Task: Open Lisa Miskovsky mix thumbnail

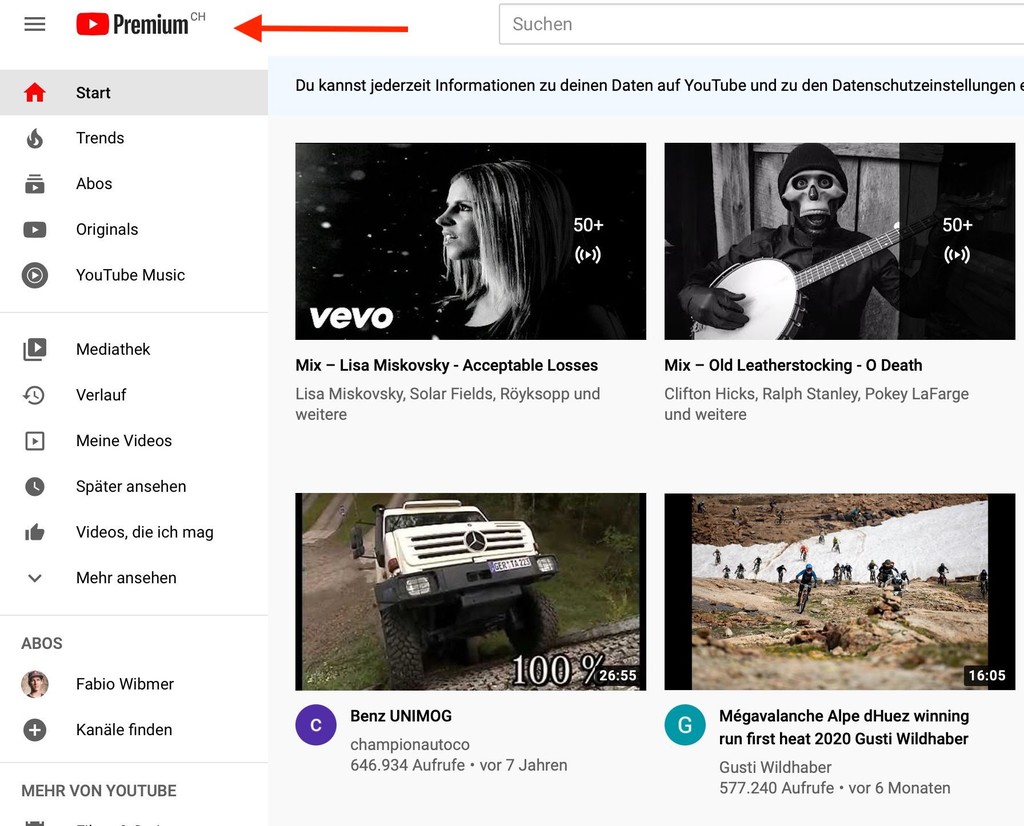Action: coord(470,241)
